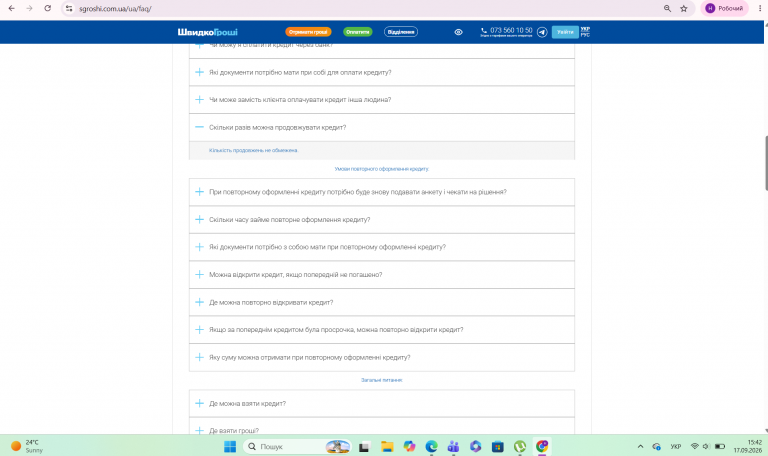
Task: Expand question about another person paying credit
Action: [x=382, y=100]
